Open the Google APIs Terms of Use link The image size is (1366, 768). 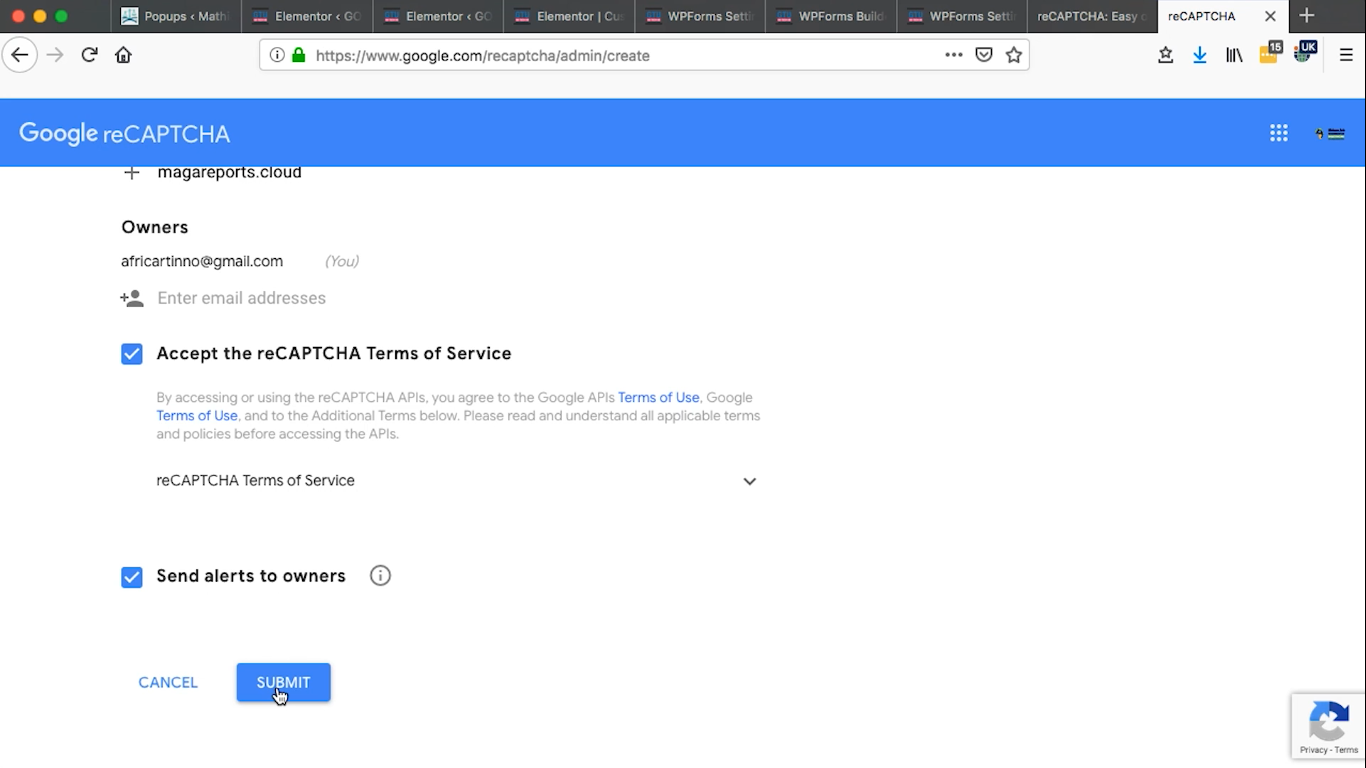point(658,397)
